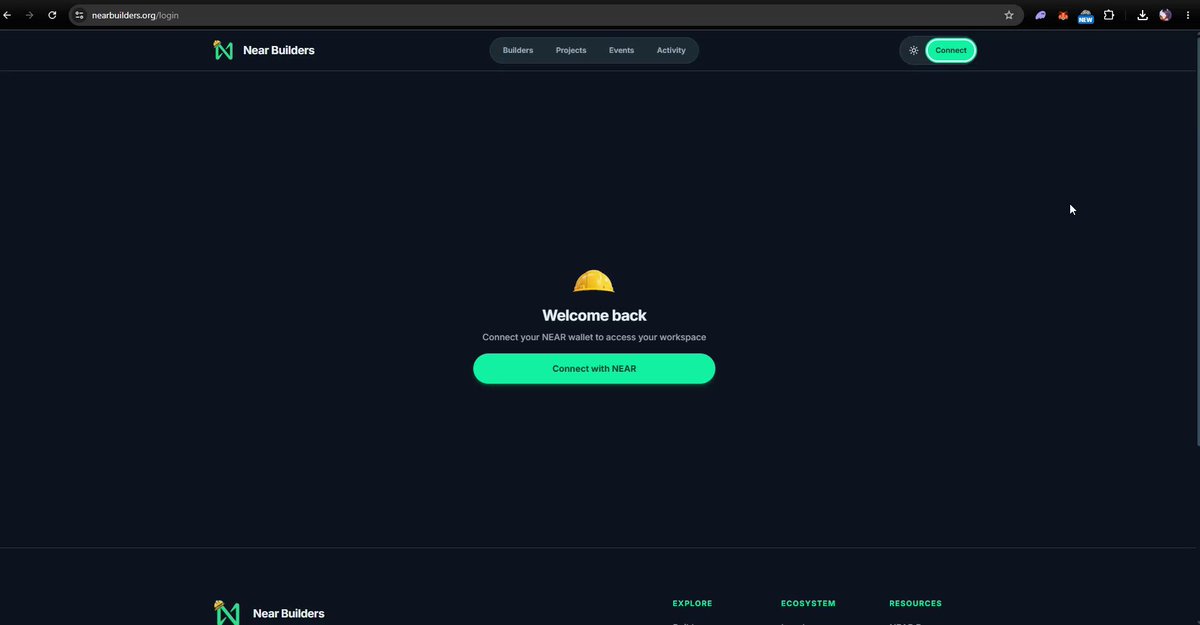
Task: Click the extension icon with NEW badge
Action: [x=1086, y=16]
